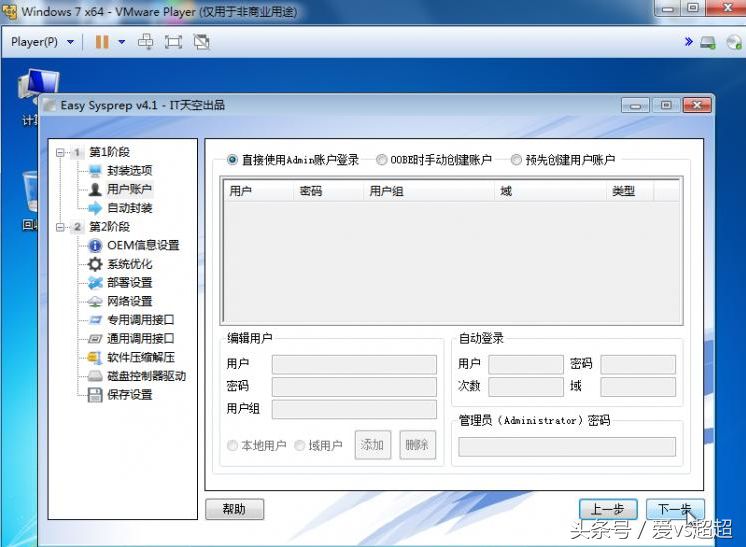Click the 封装选项 monitor icon
The height and width of the screenshot is (547, 746).
95,171
